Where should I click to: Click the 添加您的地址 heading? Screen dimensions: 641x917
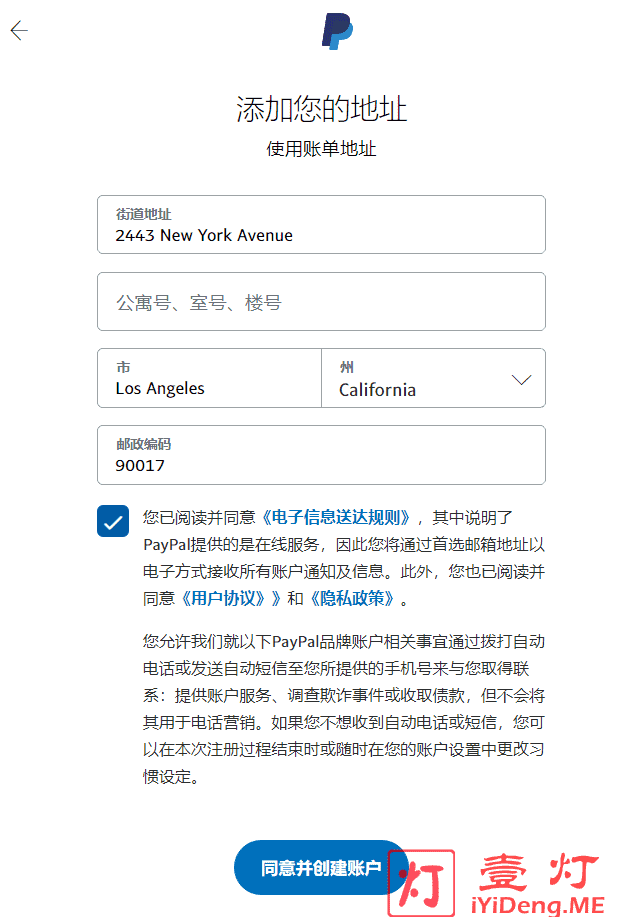click(321, 109)
